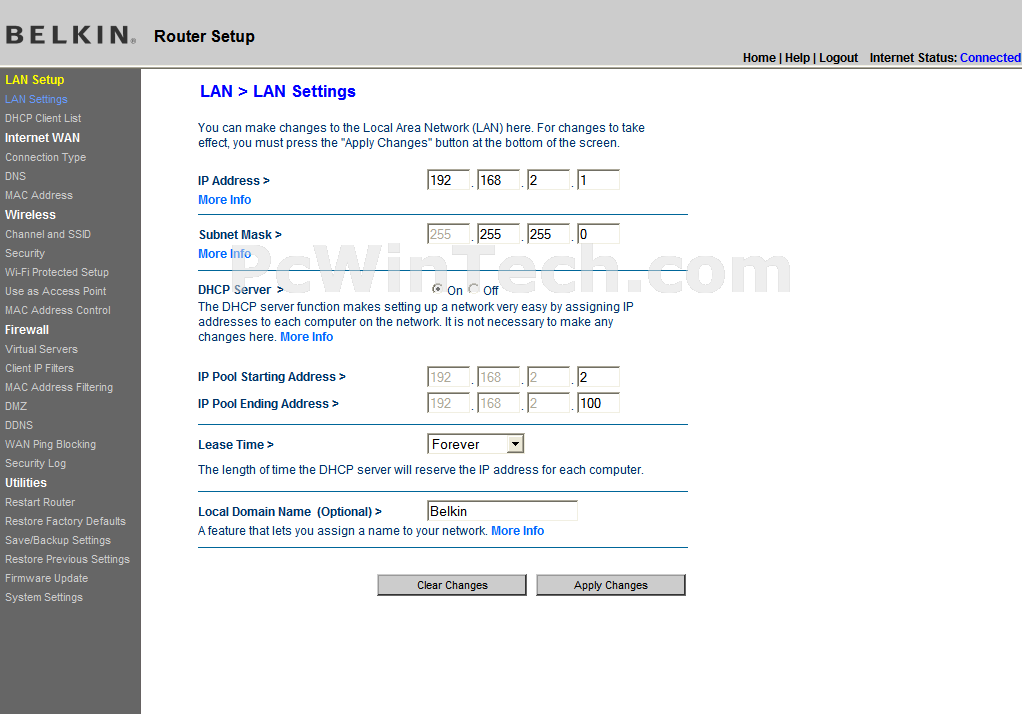Click the Local Domain Name field Belkin
Image resolution: width=1022 pixels, height=714 pixels.
[503, 511]
